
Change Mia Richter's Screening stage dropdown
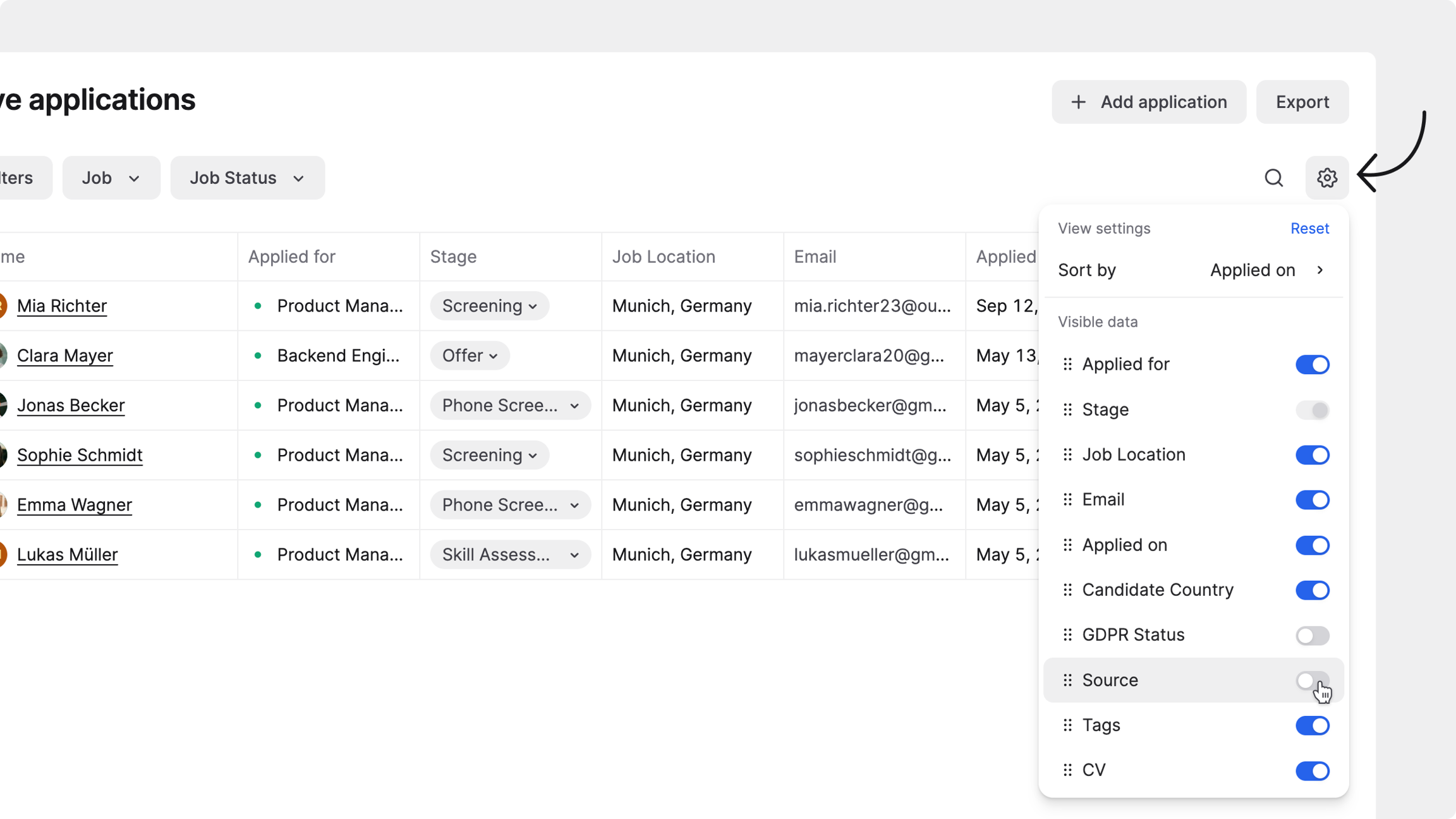(489, 306)
